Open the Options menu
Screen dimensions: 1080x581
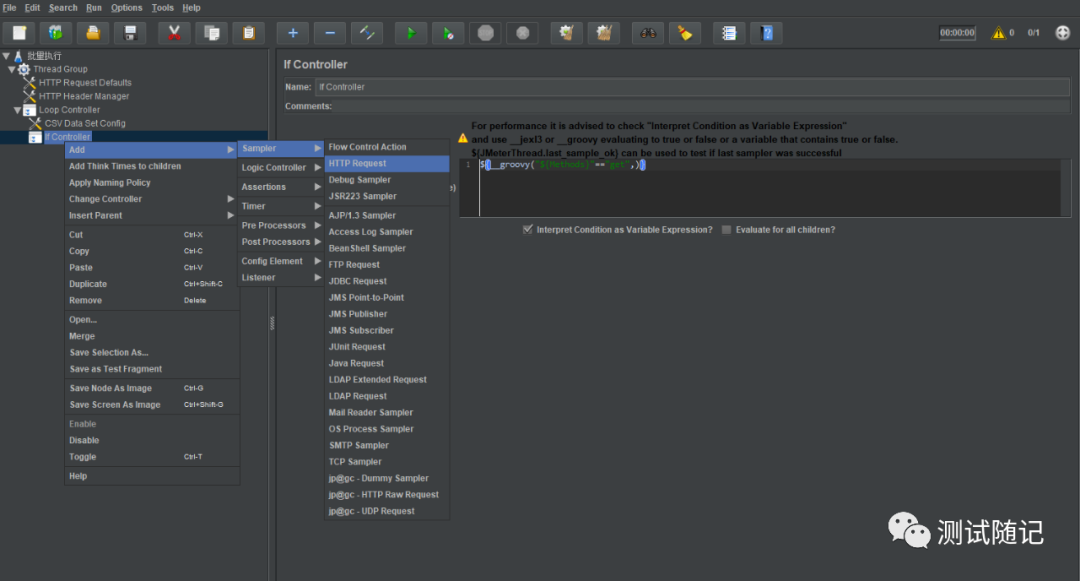(127, 8)
